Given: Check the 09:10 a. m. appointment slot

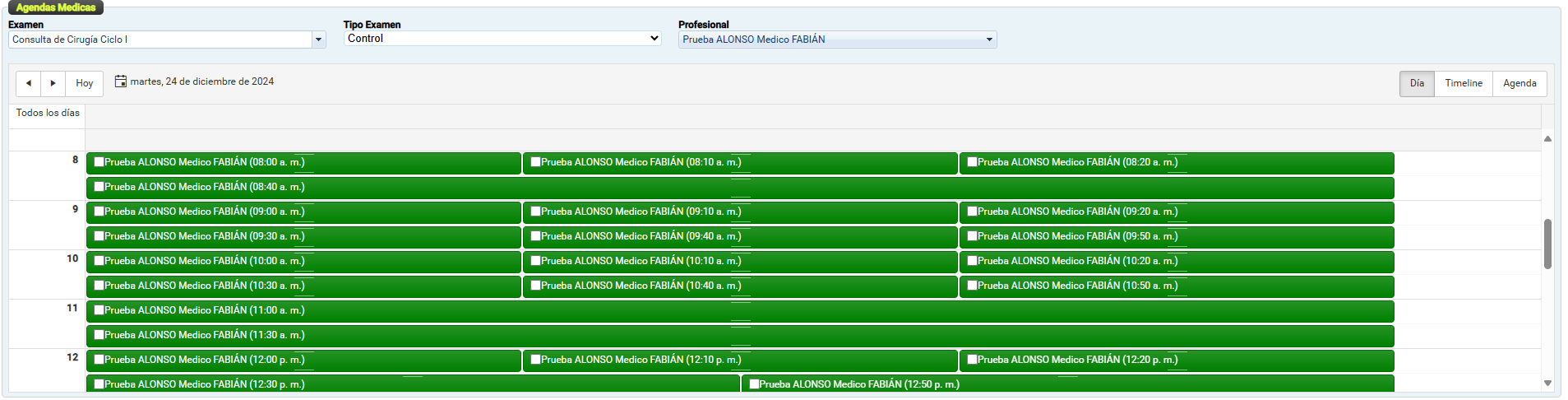Looking at the screenshot, I should 535,212.
